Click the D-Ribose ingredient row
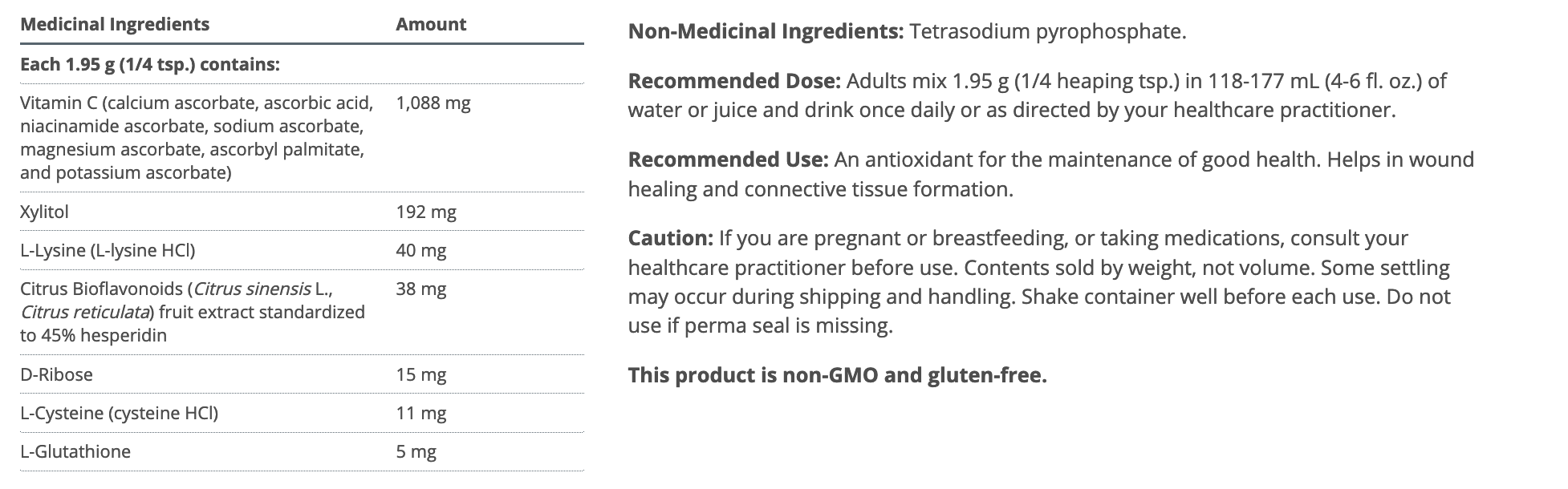This screenshot has width=1568, height=489. coord(56,375)
